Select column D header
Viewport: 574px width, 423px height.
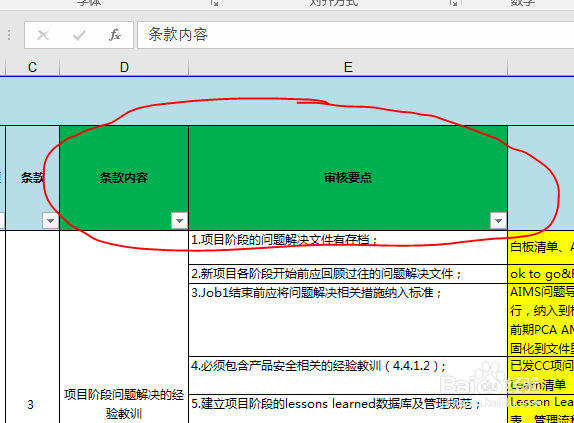(x=124, y=67)
